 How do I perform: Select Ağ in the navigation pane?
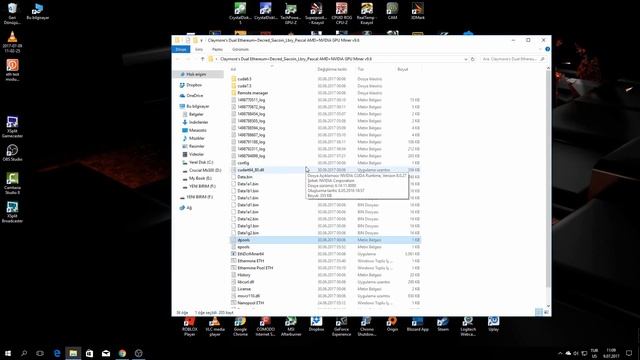(x=189, y=207)
